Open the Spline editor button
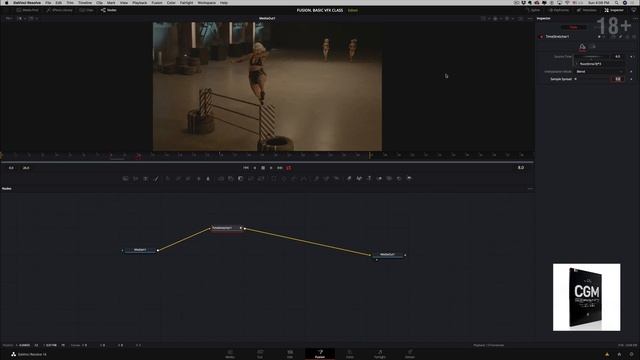This screenshot has width=640, height=360. click(x=533, y=10)
